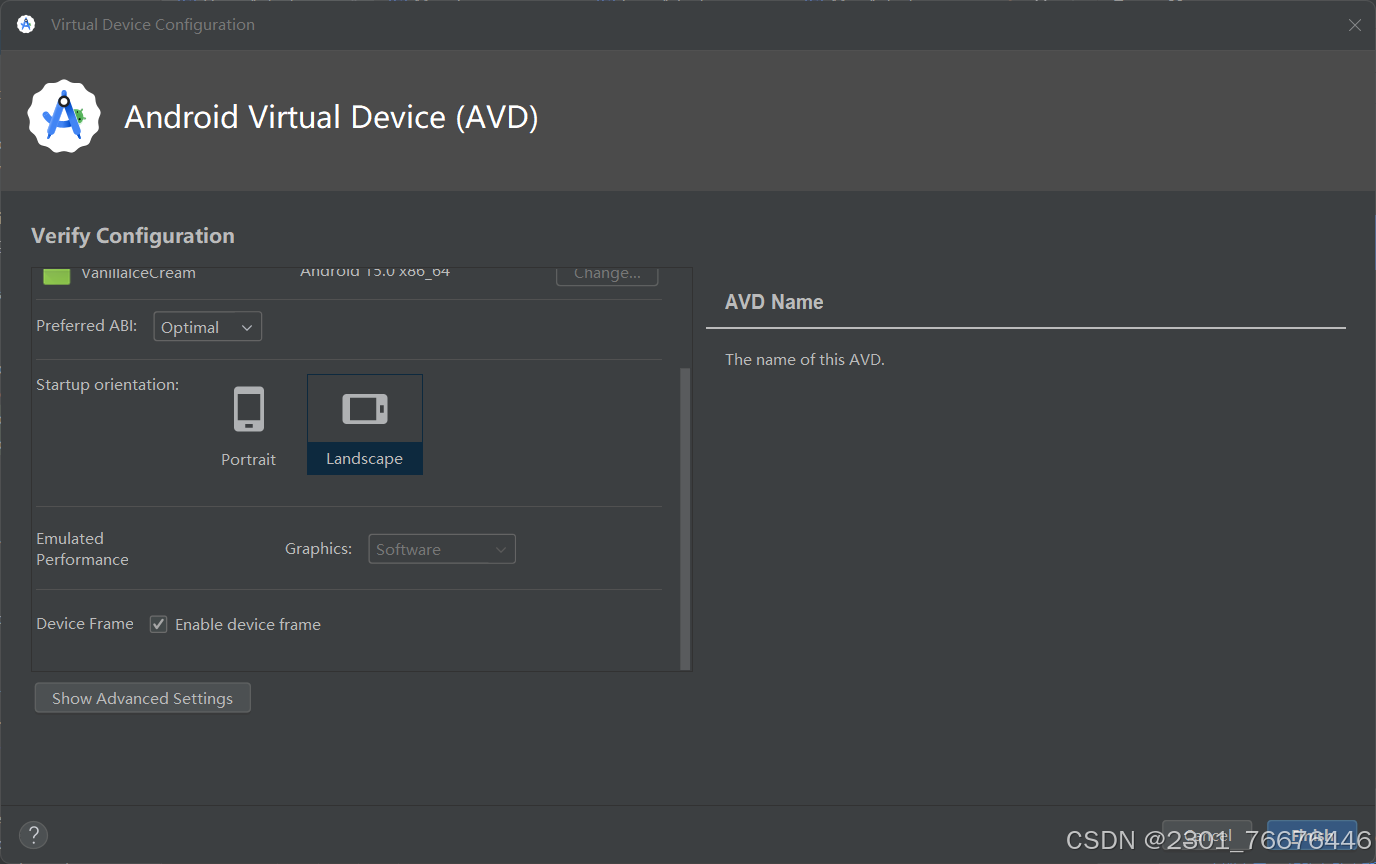Select Landscape startup orientation

tap(365, 425)
